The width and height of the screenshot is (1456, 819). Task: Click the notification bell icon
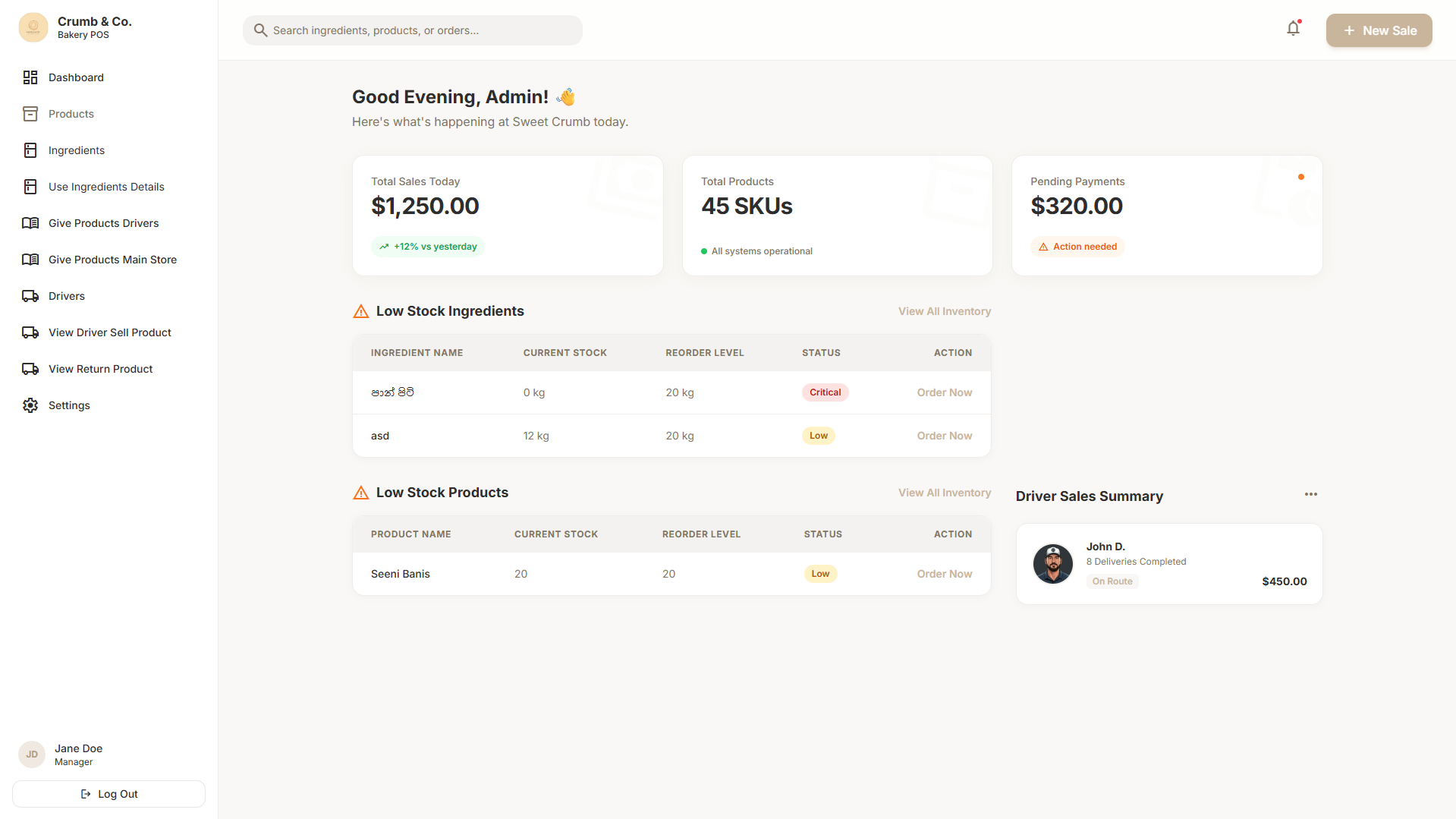point(1294,28)
